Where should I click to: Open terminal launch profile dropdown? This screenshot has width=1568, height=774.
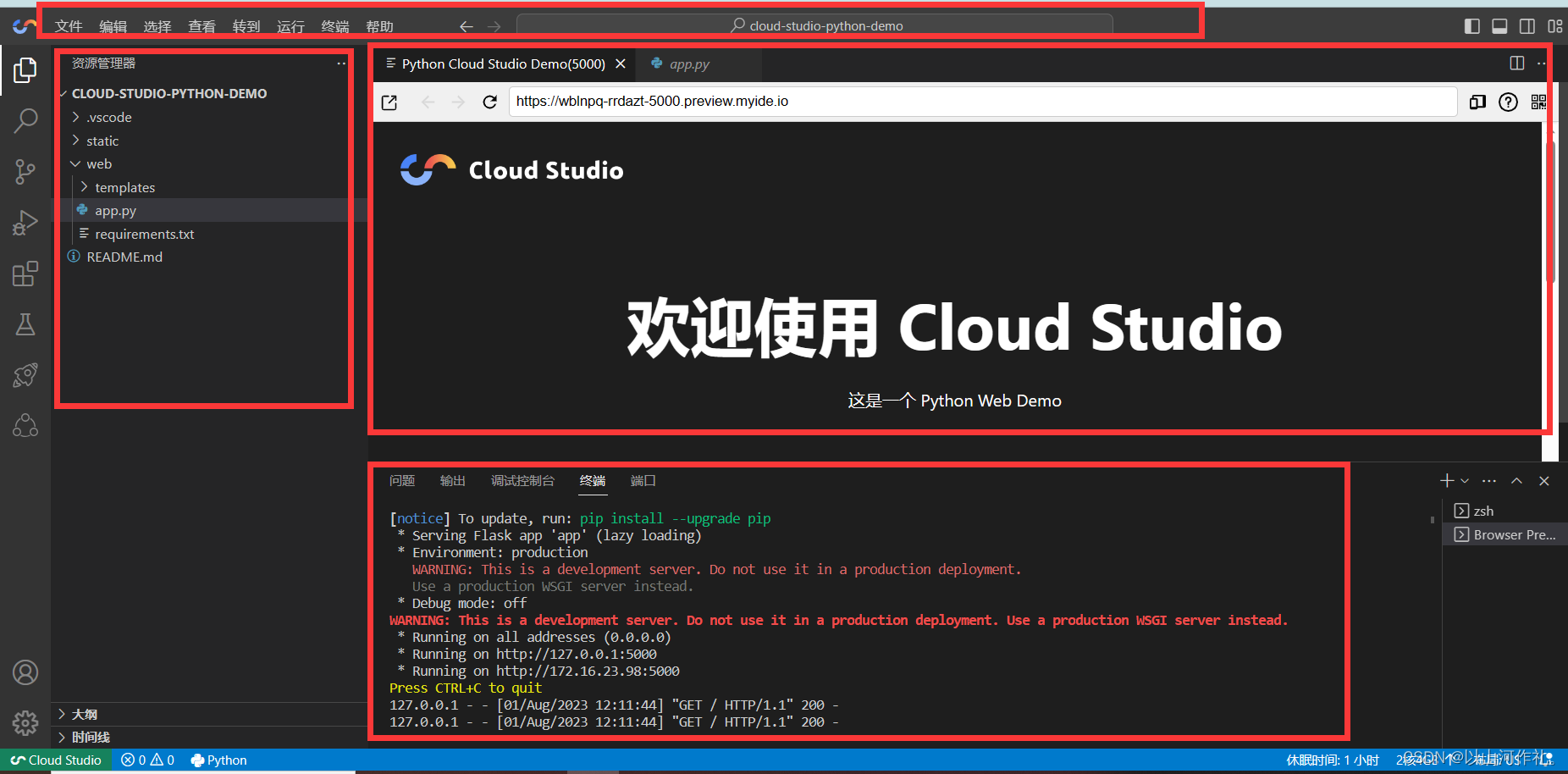[1465, 481]
